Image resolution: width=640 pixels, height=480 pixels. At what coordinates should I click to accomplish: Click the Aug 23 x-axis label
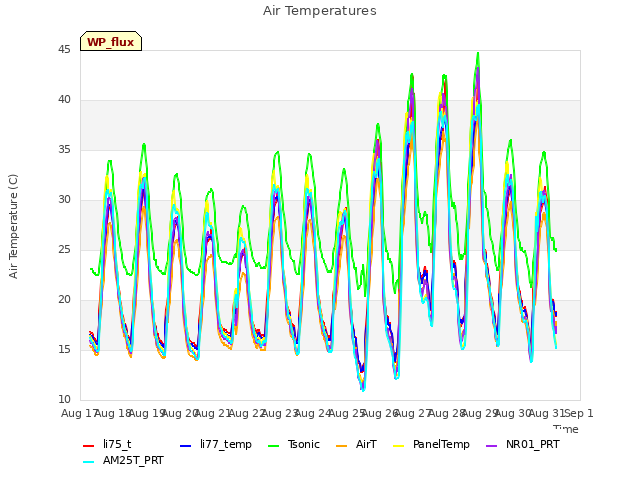click(279, 413)
